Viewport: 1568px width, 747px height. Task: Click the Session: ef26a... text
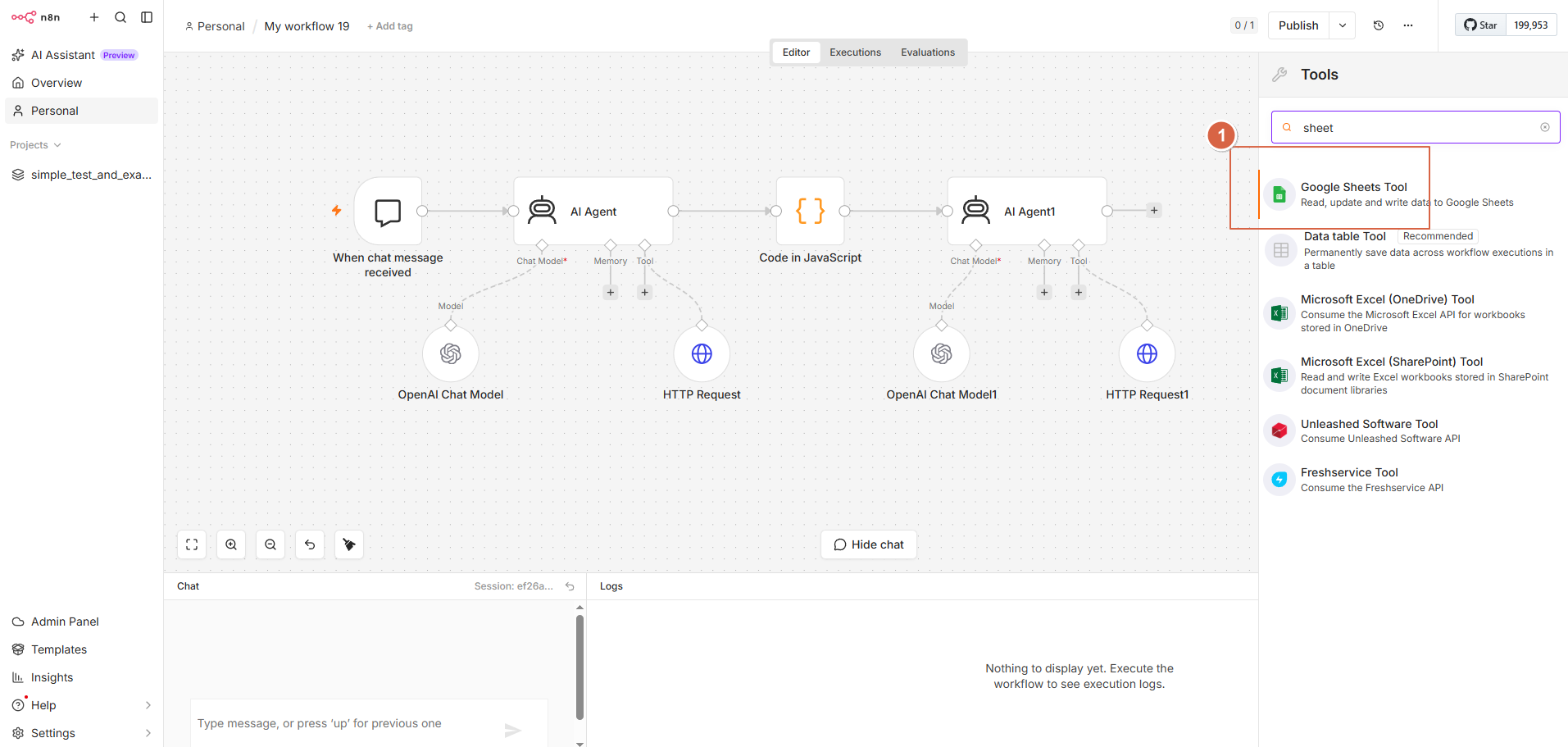513,586
